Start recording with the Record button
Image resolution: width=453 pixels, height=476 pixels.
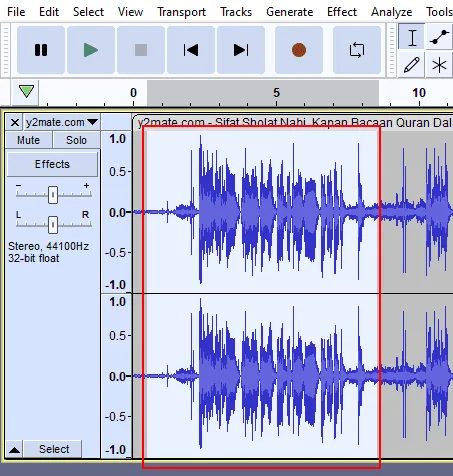tap(299, 50)
